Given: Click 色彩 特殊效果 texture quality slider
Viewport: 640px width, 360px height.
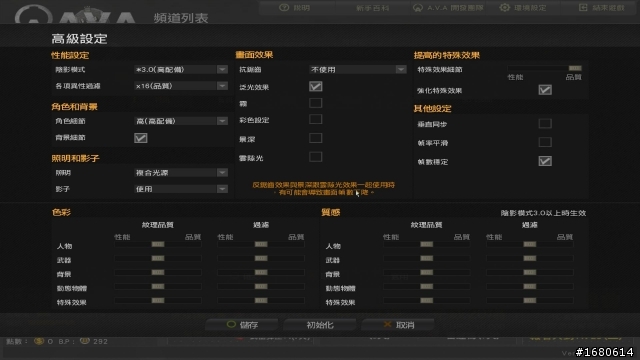Looking at the screenshot, I should click(x=158, y=300).
